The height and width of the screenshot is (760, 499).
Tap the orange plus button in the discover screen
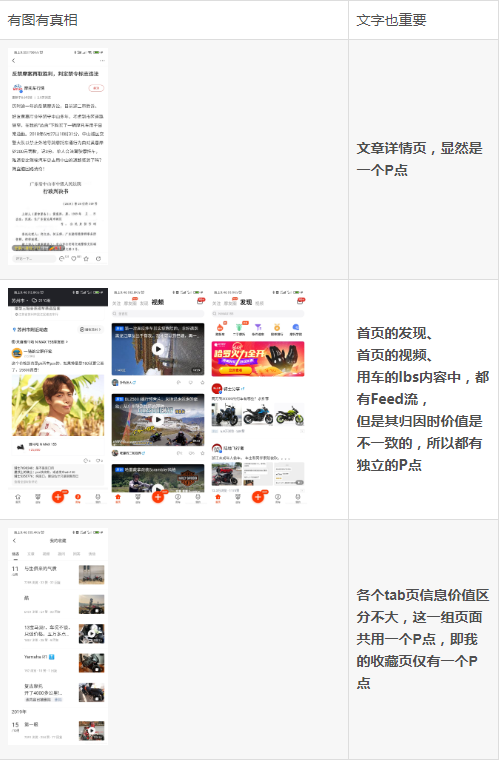[x=258, y=497]
